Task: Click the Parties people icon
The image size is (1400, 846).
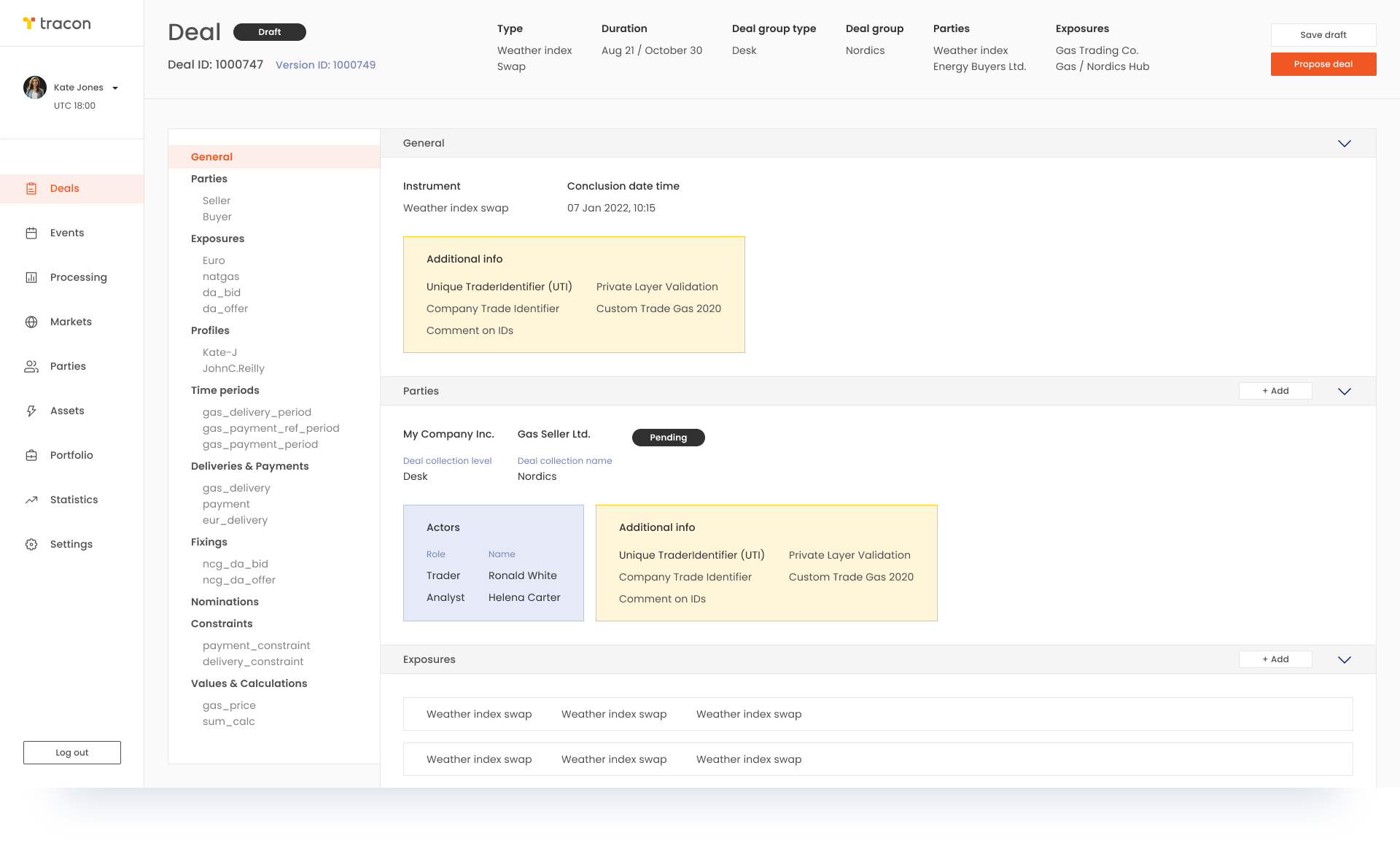Action: [x=31, y=367]
